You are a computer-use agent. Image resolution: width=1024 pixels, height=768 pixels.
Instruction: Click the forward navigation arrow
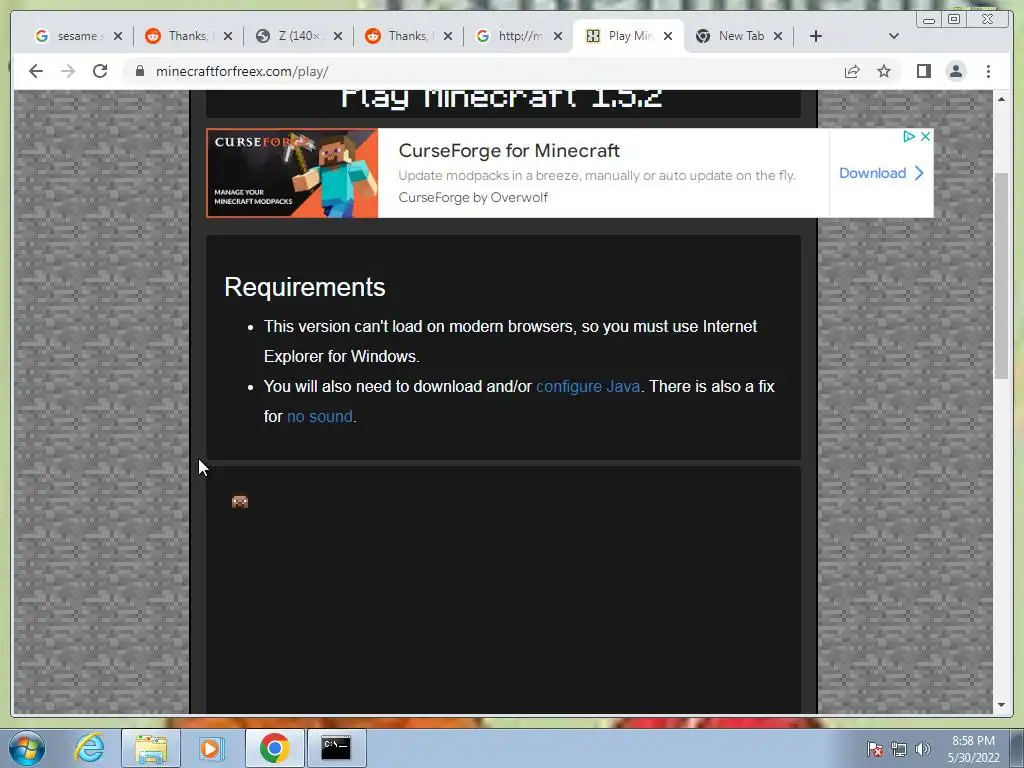(68, 71)
